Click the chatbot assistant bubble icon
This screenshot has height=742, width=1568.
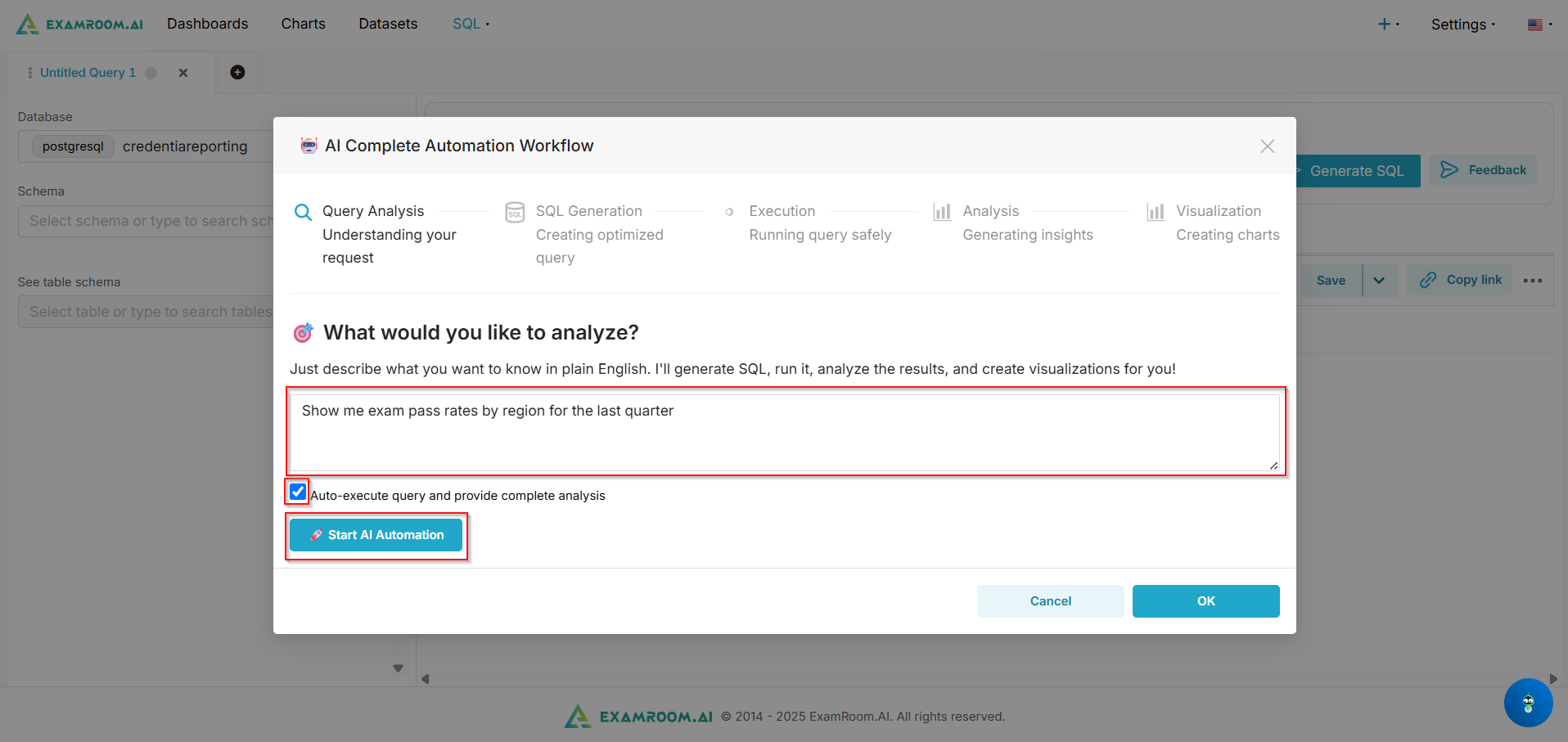point(1527,703)
